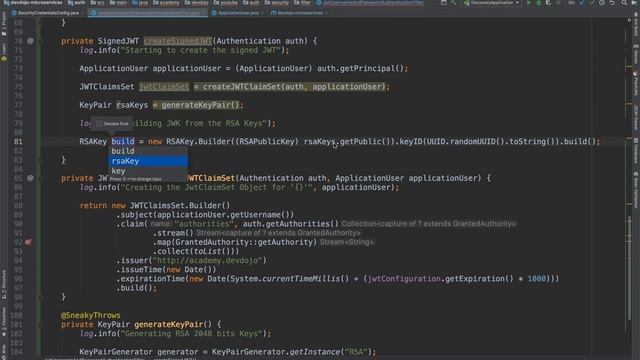Toggle the breakpoint marker on line 92

pos(28,242)
